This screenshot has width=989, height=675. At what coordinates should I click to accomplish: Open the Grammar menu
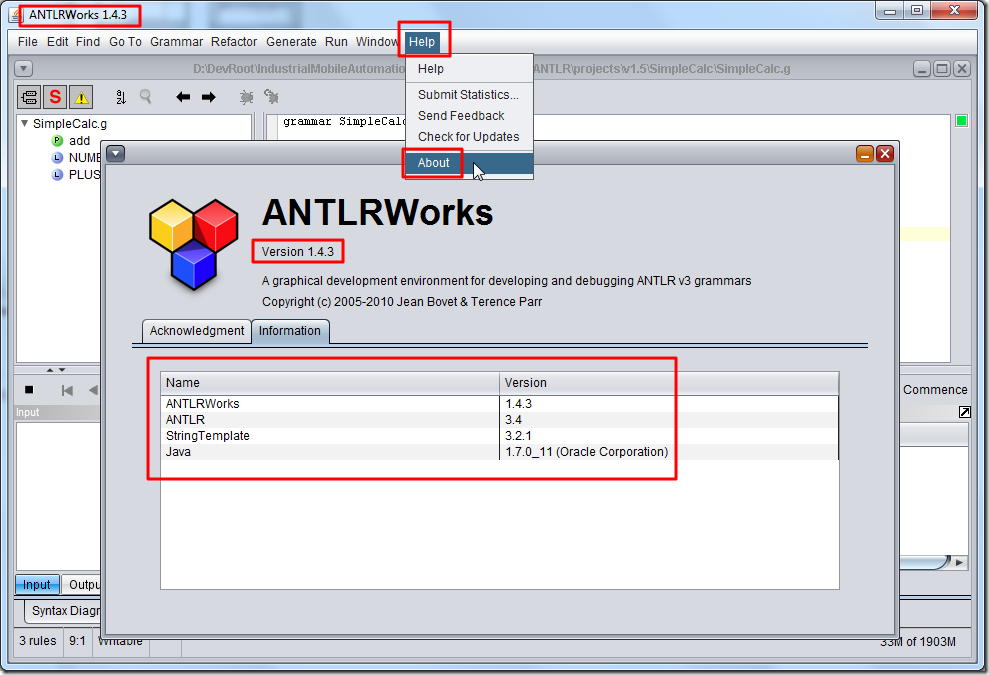pyautogui.click(x=177, y=42)
